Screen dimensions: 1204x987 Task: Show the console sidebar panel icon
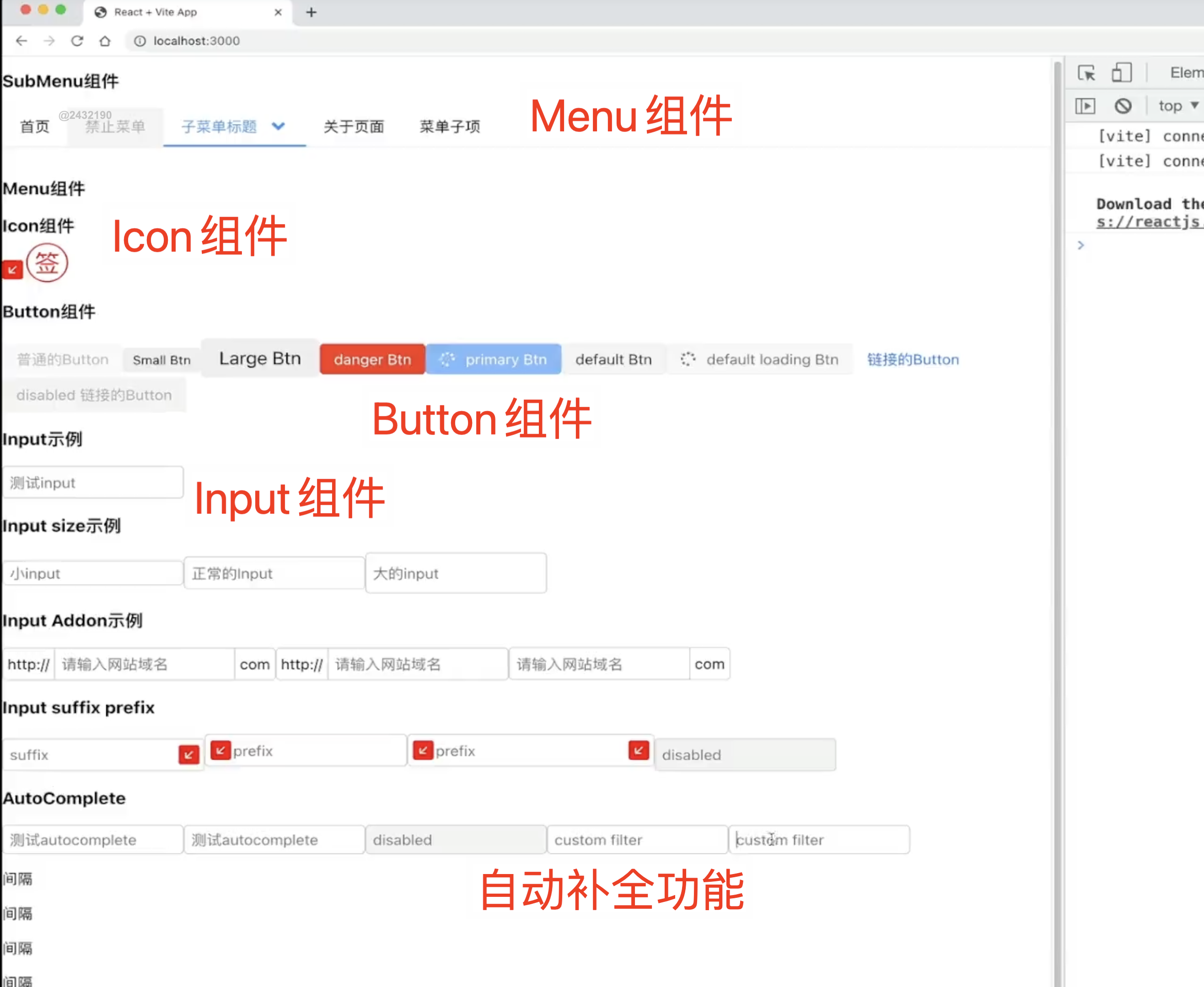pos(1085,106)
